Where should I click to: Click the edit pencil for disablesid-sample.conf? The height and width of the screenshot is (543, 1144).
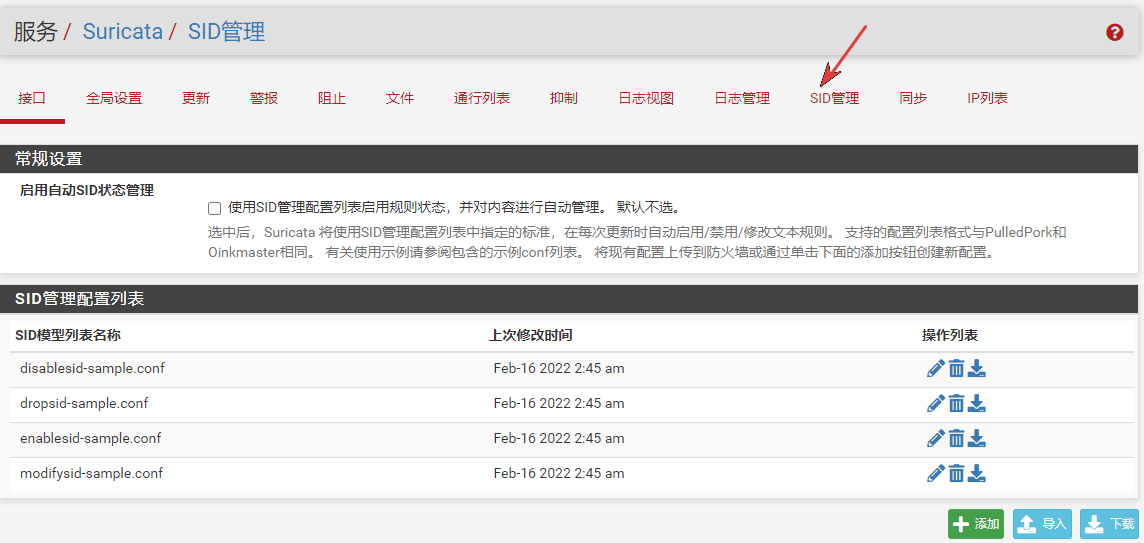click(935, 369)
